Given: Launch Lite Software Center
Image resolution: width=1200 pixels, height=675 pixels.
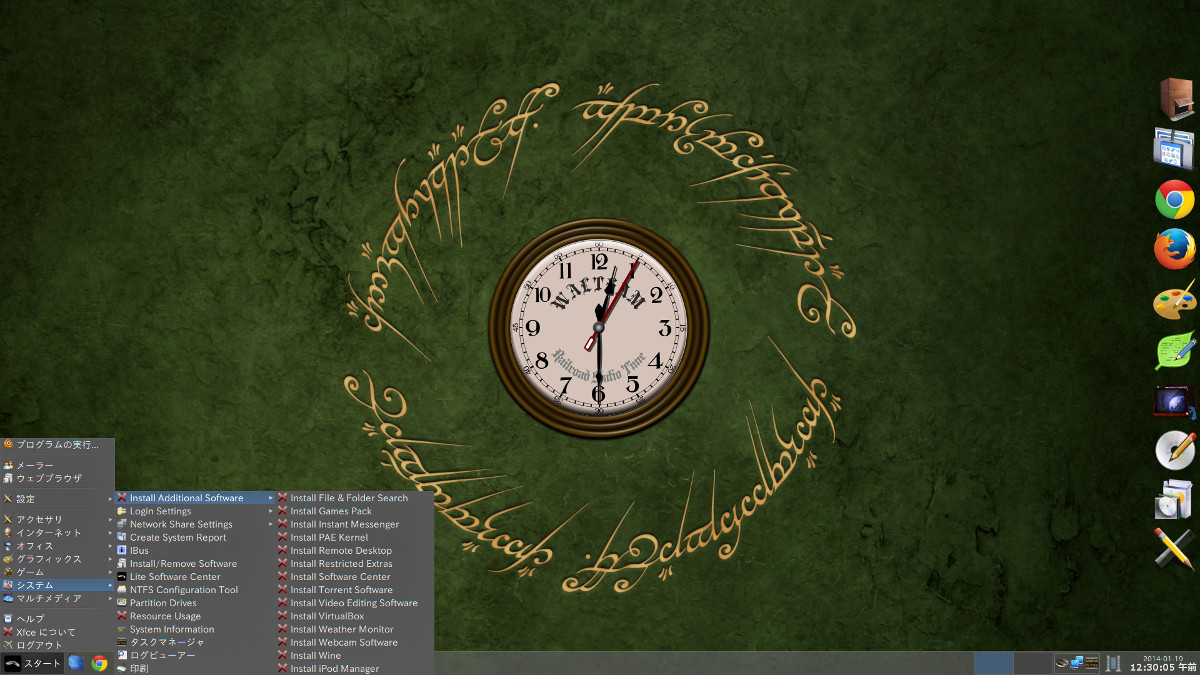Looking at the screenshot, I should point(195,577).
